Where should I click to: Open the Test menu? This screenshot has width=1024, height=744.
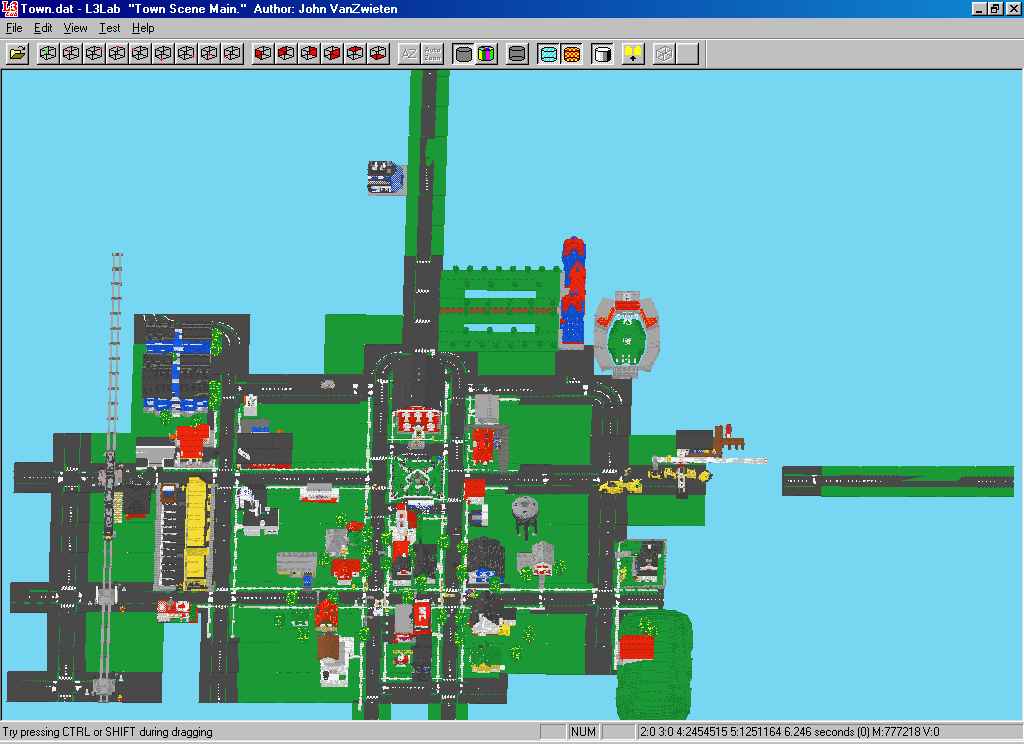click(109, 28)
